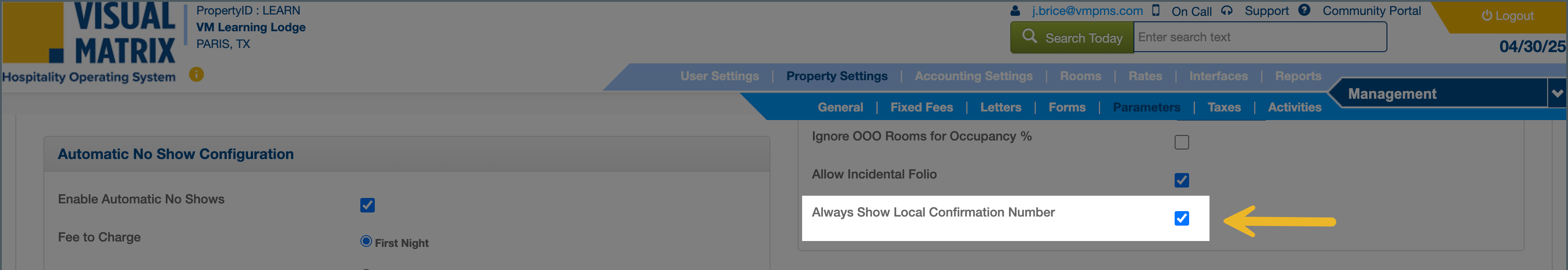The width and height of the screenshot is (1568, 270).
Task: Open the Property Settings menu
Action: [837, 76]
